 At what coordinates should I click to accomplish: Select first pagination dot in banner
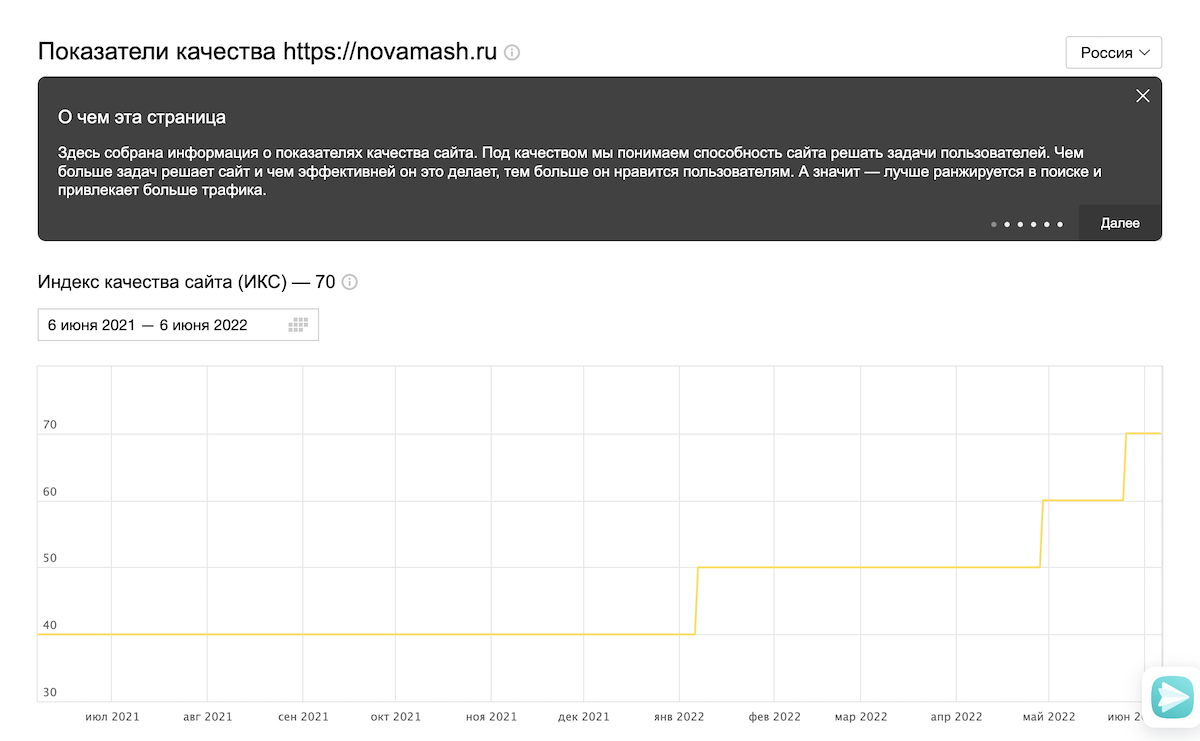[994, 224]
